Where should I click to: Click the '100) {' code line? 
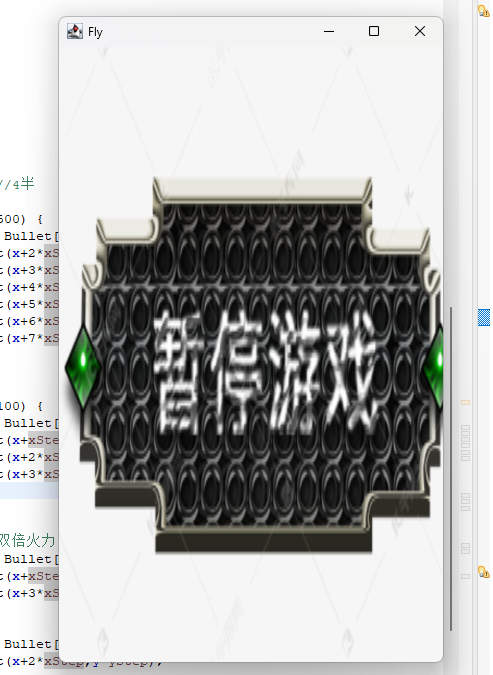[x=21, y=406]
